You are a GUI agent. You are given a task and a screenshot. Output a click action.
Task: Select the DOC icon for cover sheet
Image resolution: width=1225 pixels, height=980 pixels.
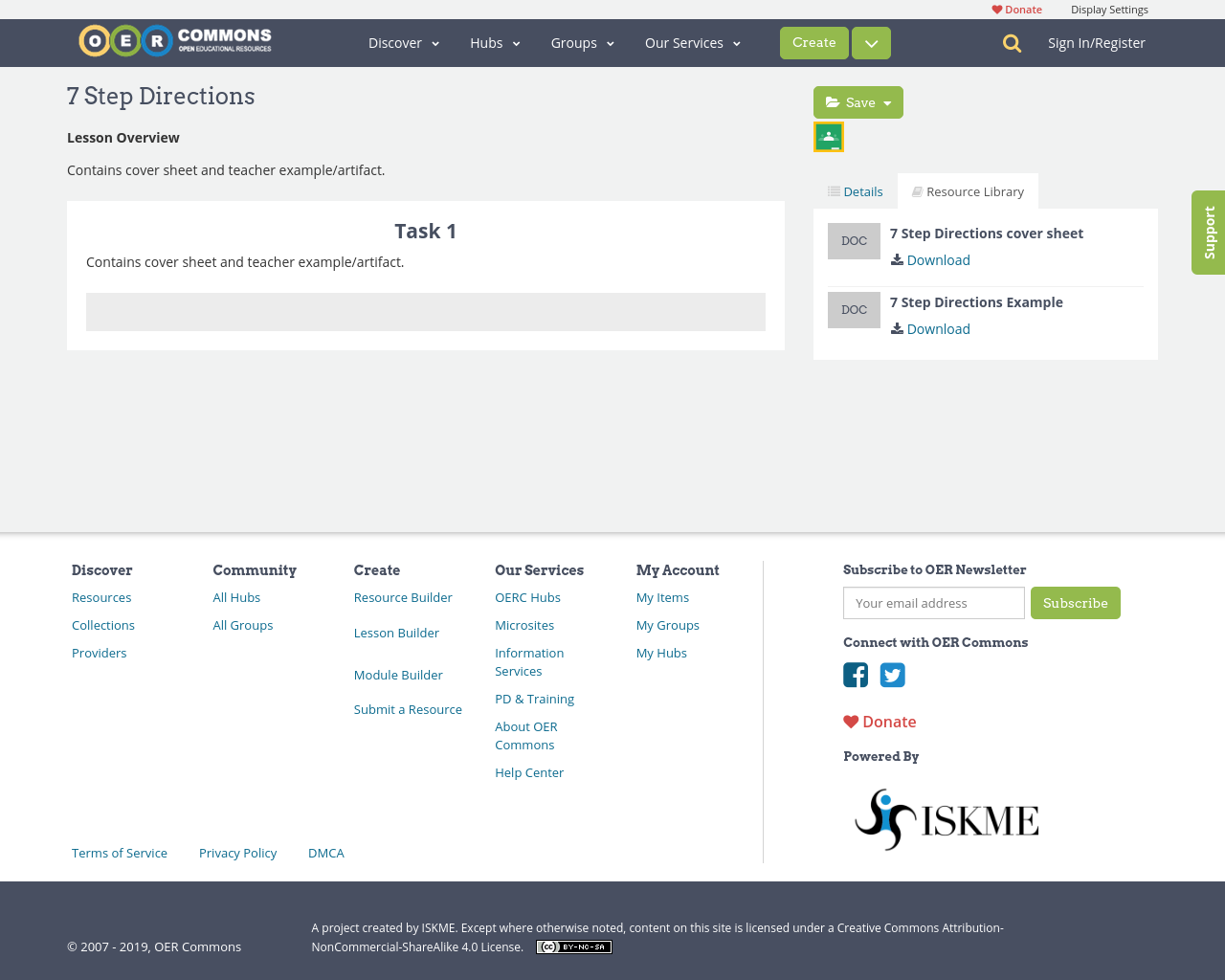pos(854,240)
